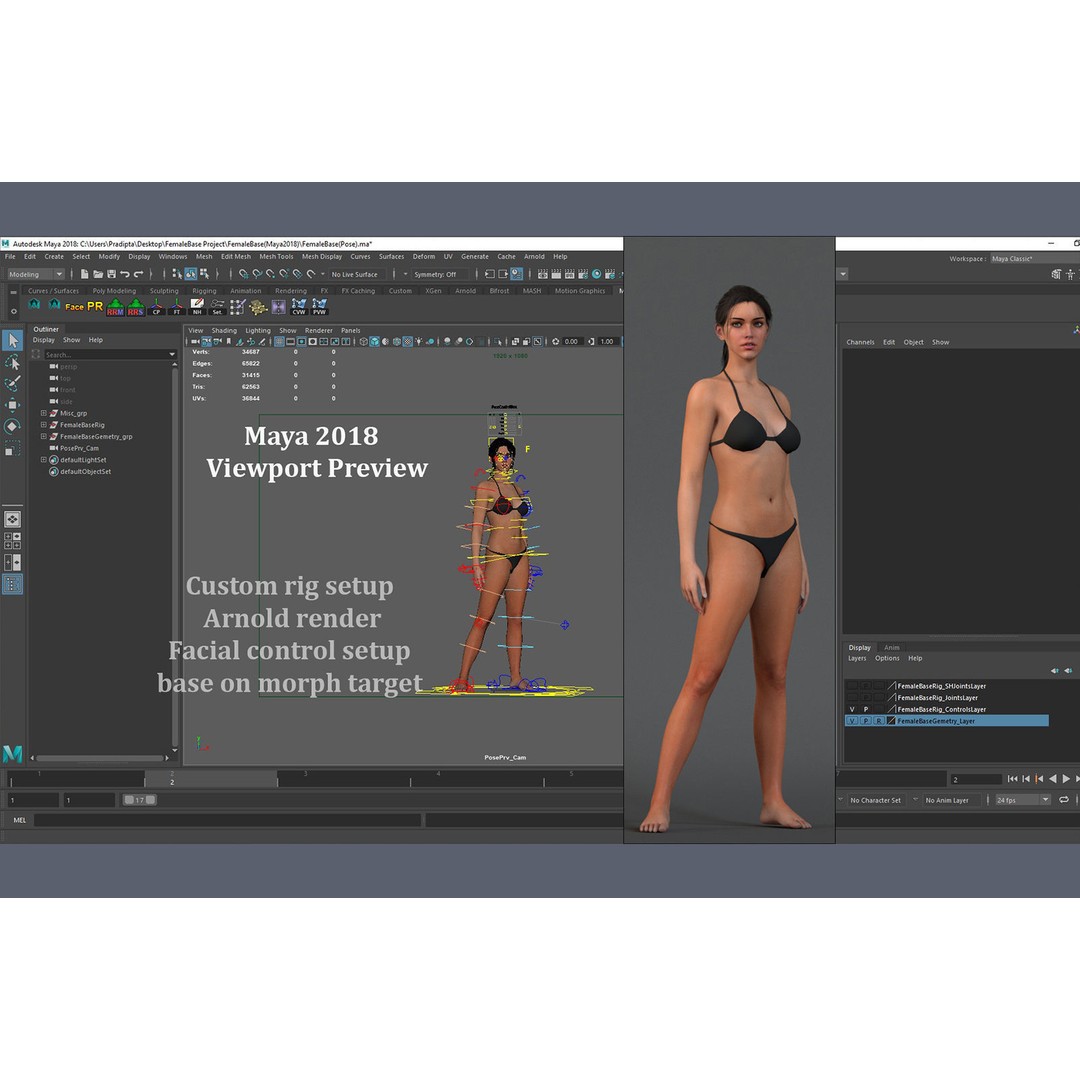This screenshot has height=1080, width=1080.
Task: Click the Undo arrow icon
Action: click(125, 274)
